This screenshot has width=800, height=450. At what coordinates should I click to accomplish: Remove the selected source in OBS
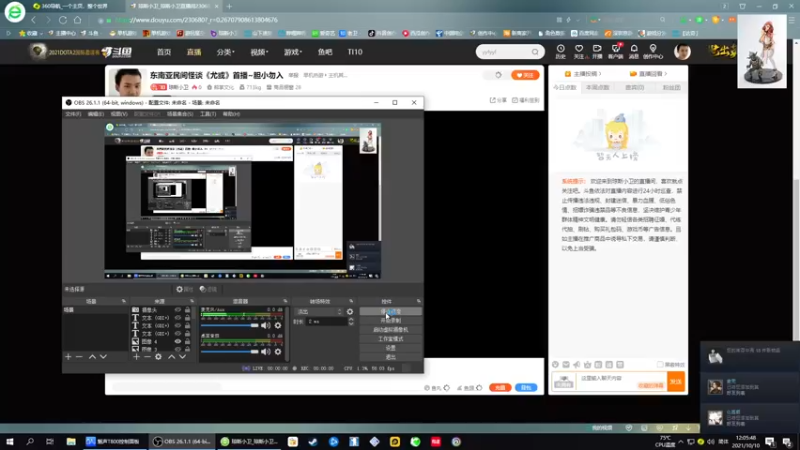147,357
